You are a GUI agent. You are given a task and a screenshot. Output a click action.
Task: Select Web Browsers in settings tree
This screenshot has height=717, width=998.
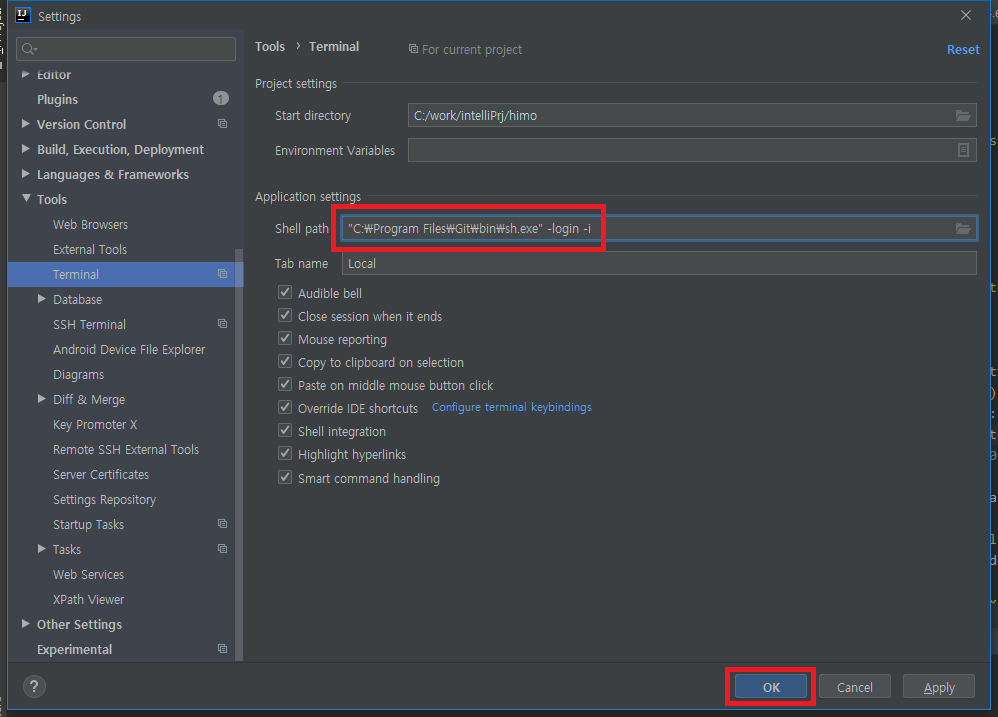point(90,225)
